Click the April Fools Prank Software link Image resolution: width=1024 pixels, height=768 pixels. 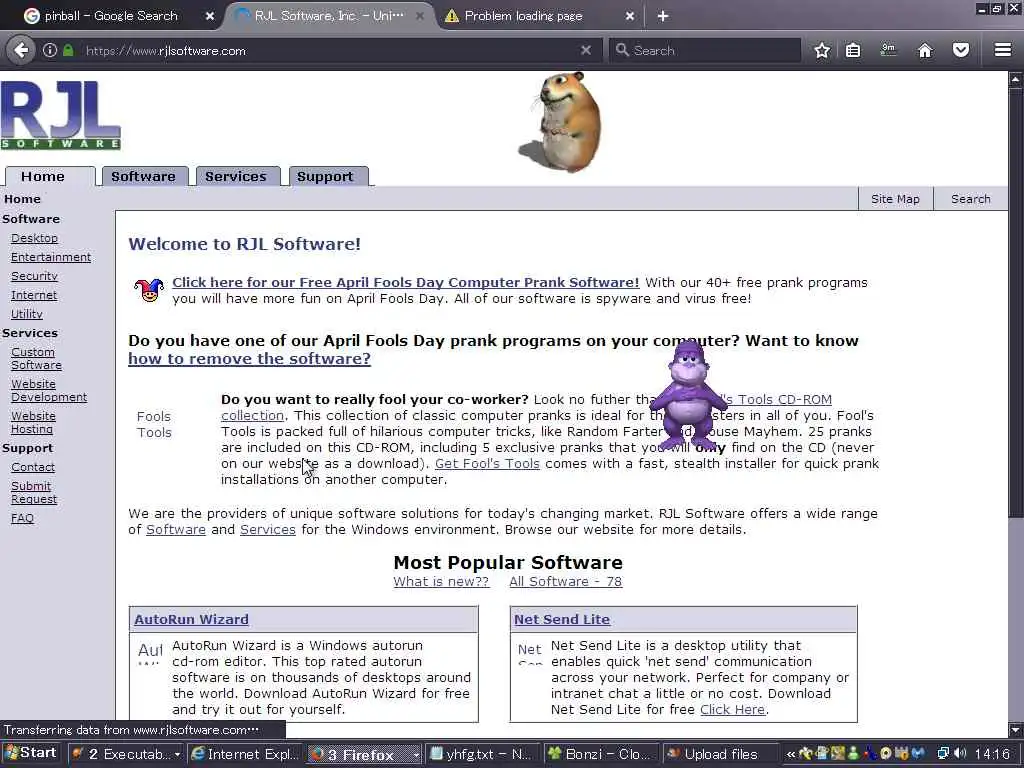[x=406, y=282]
